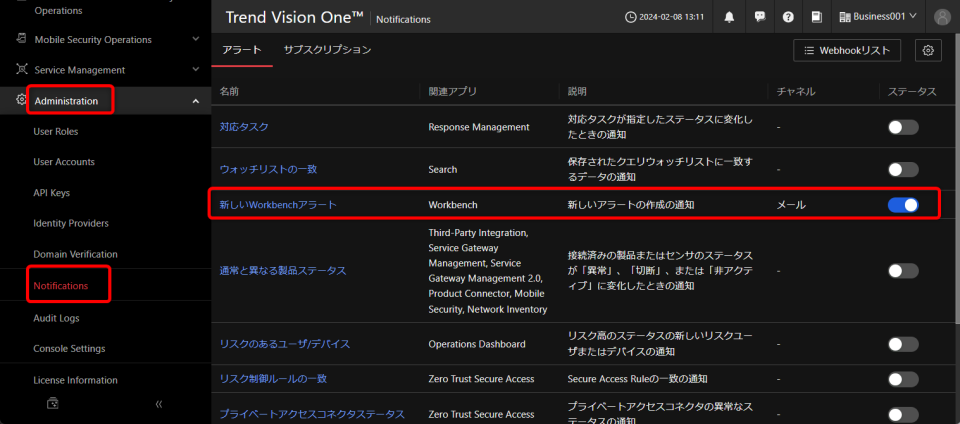
Task: Open Console Settings in sidebar
Action: click(x=69, y=349)
